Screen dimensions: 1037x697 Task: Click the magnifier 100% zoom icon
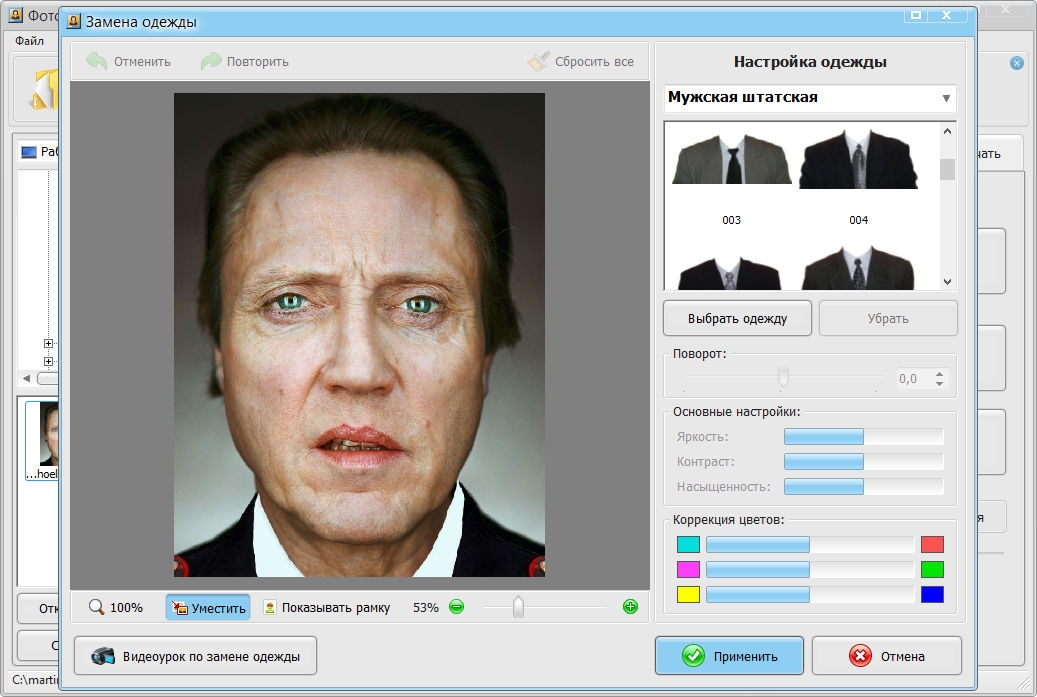click(97, 607)
